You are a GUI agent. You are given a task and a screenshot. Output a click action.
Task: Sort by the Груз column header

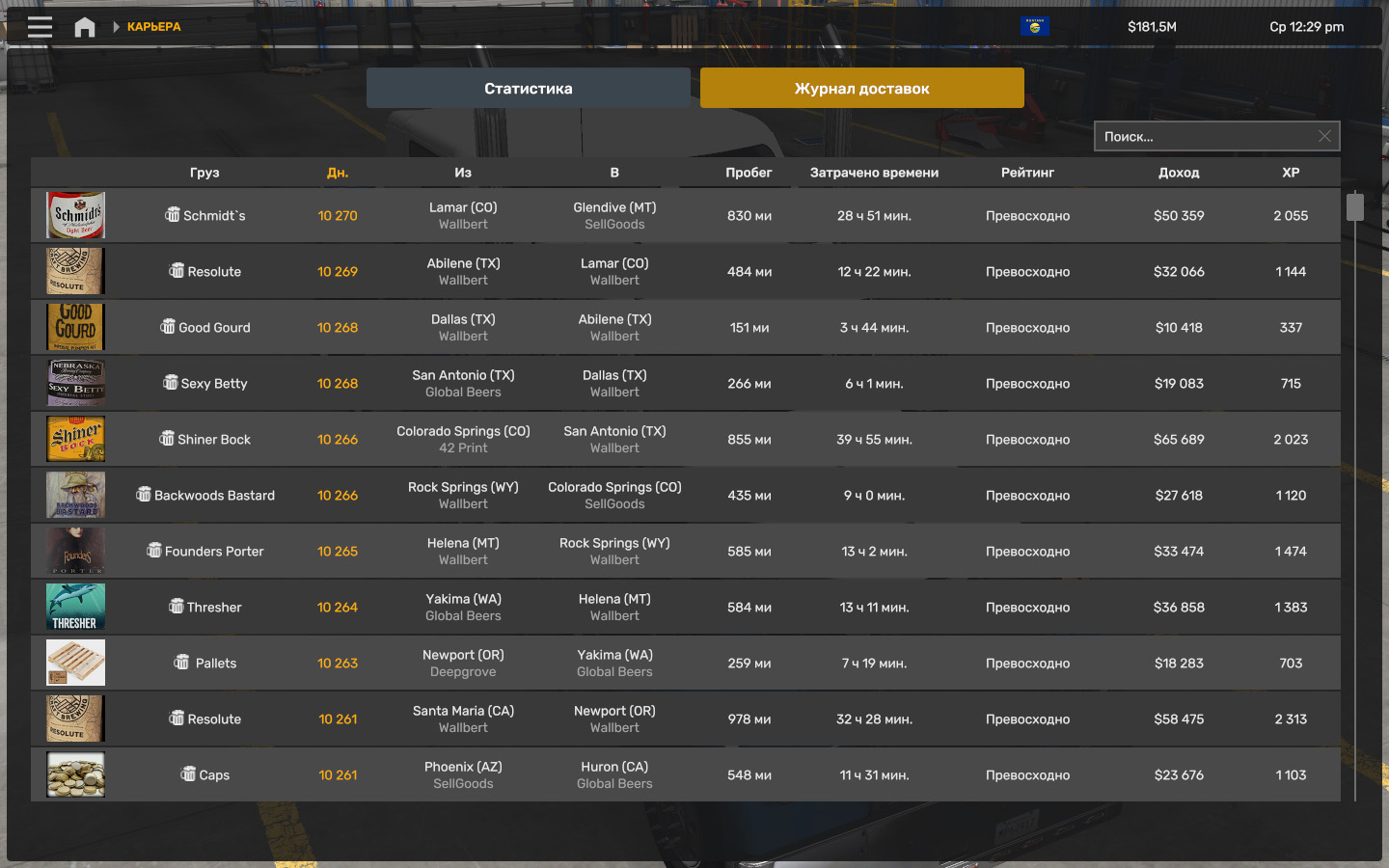pyautogui.click(x=204, y=173)
